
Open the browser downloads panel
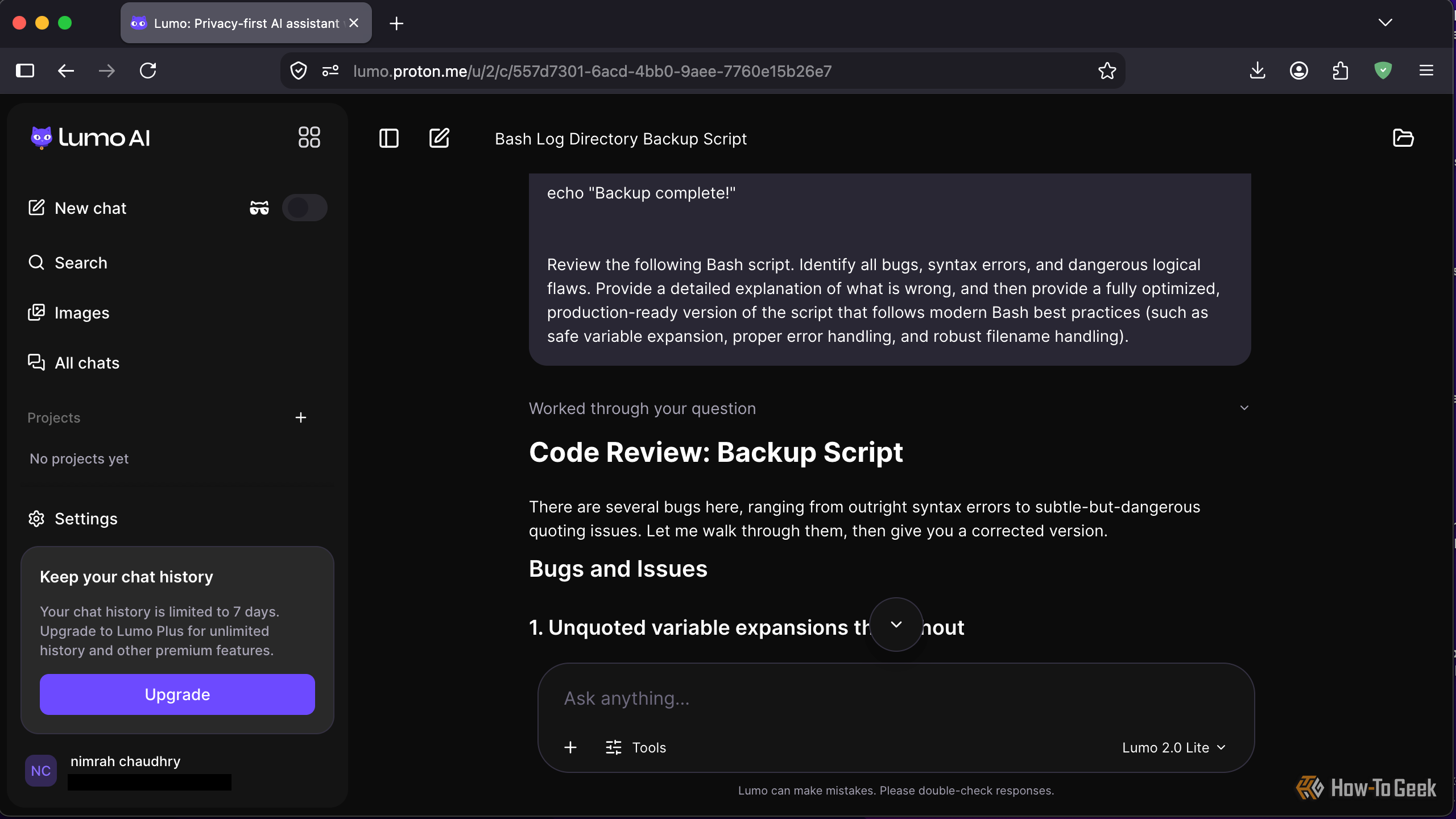tap(1258, 71)
